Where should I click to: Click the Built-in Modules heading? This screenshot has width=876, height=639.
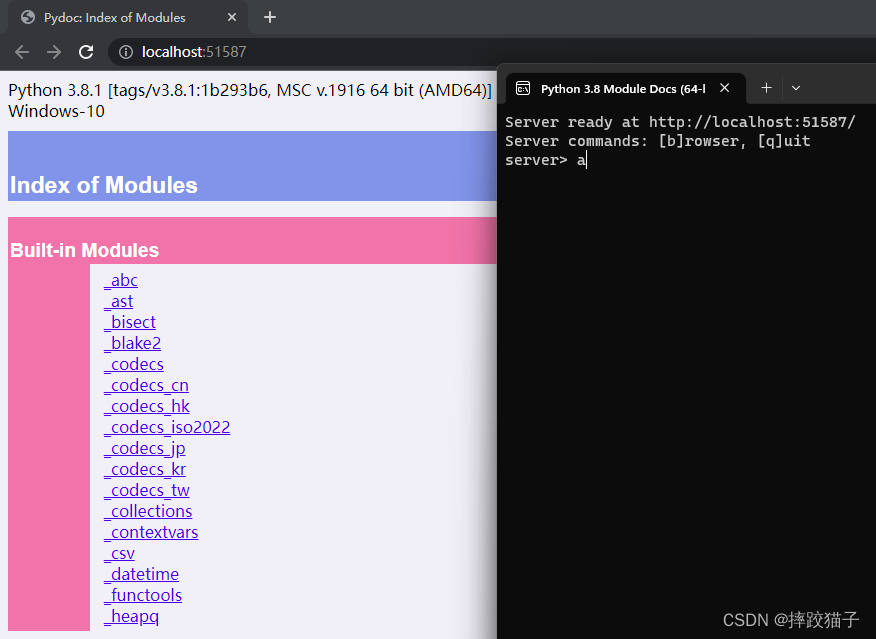(84, 250)
